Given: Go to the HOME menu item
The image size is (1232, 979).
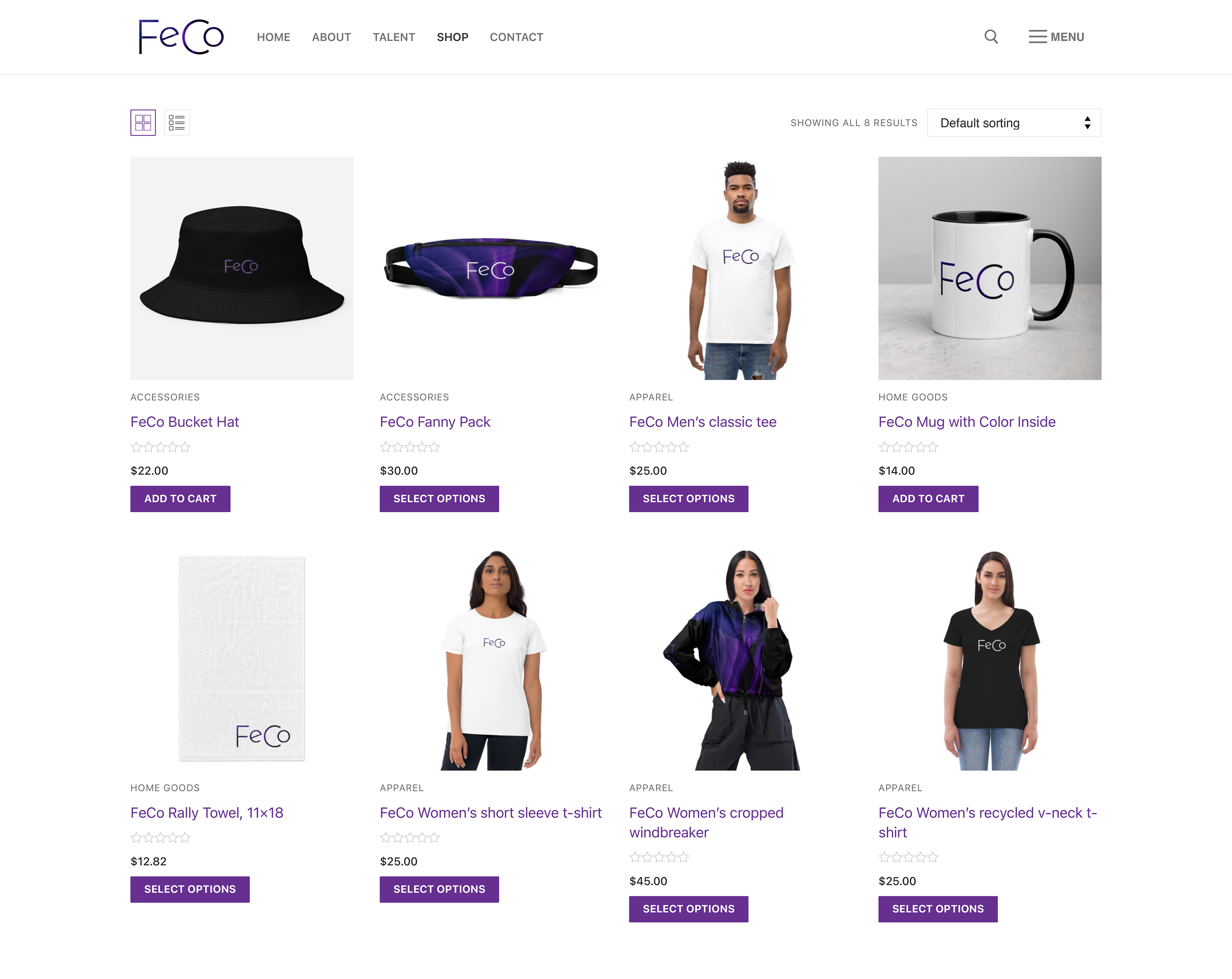Looking at the screenshot, I should point(274,37).
